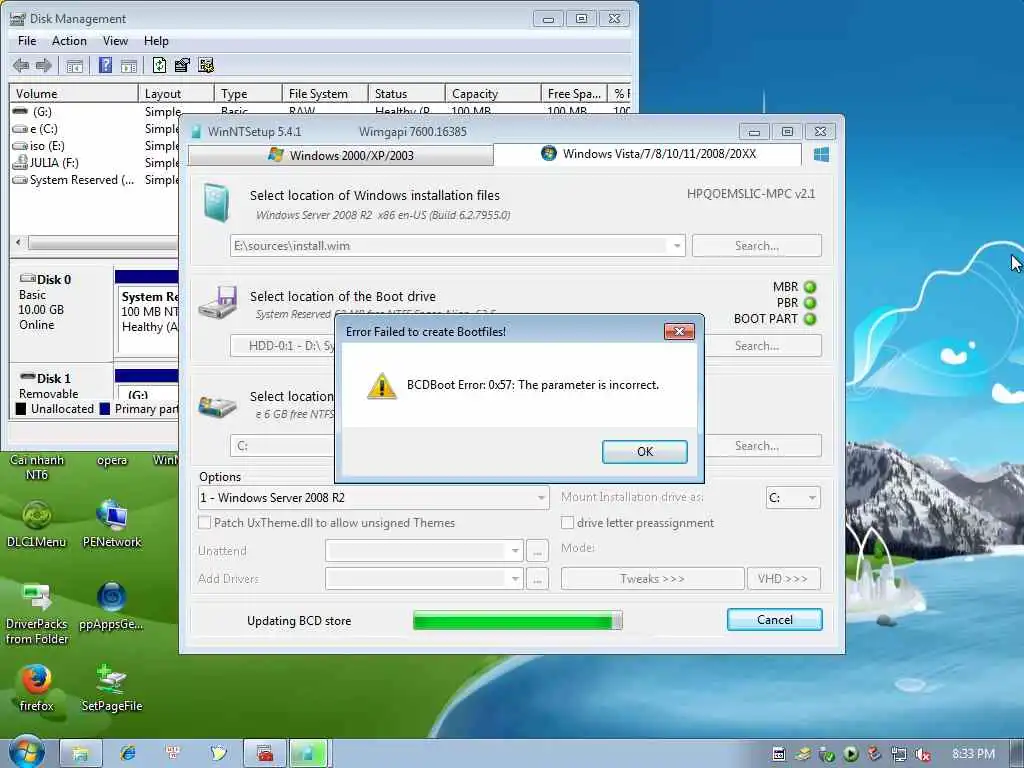The height and width of the screenshot is (768, 1024).
Task: Open Internet Explorer from the taskbar
Action: point(128,754)
